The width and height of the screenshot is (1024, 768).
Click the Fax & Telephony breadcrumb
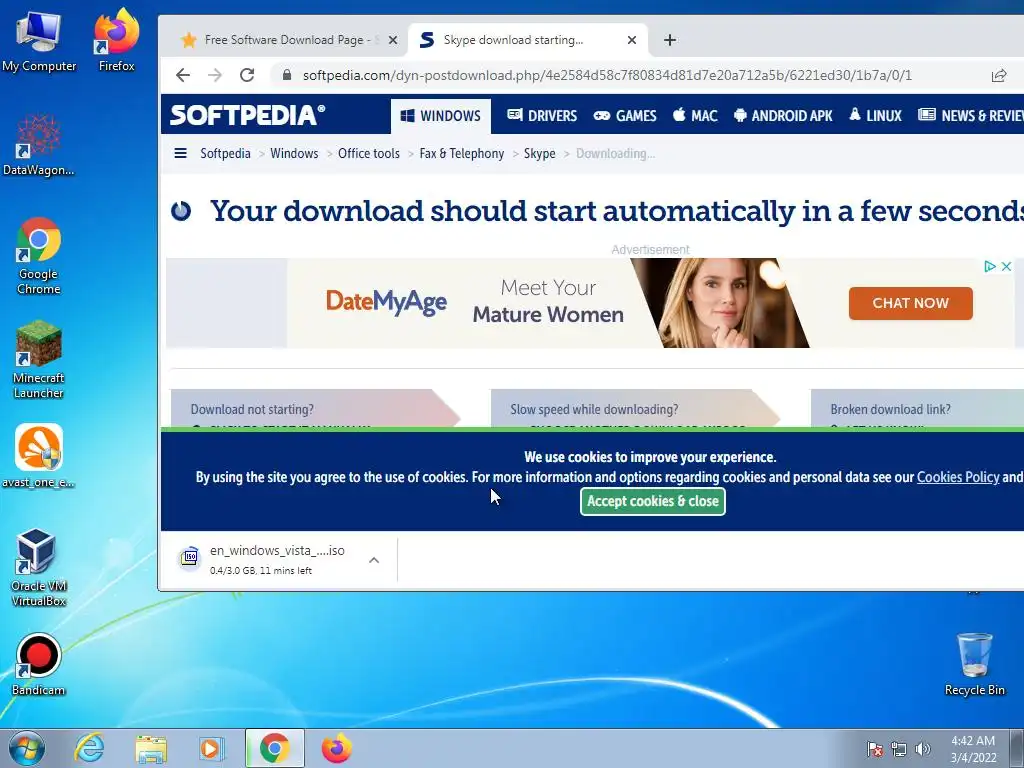point(462,153)
